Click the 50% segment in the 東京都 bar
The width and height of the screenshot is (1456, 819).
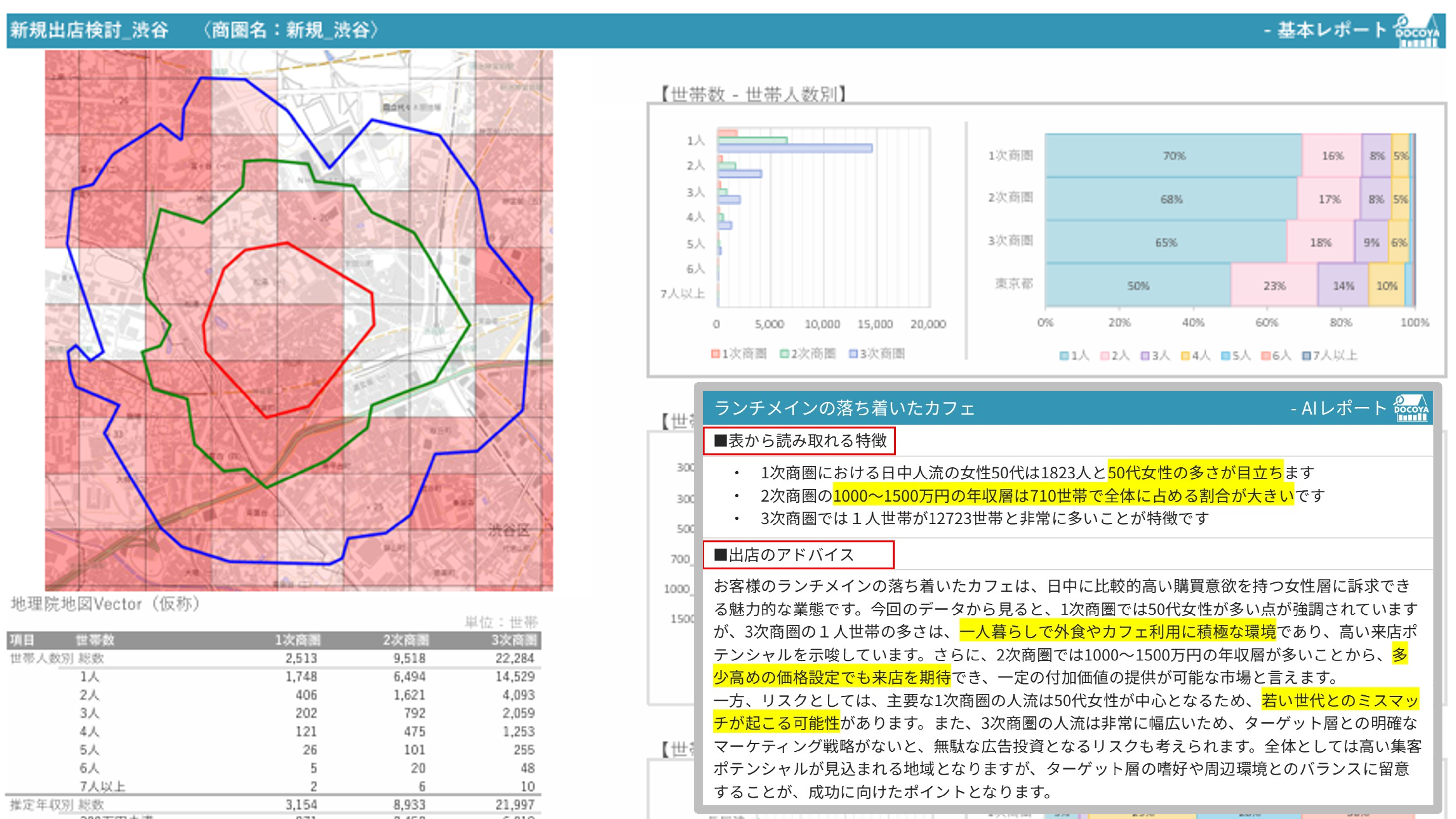click(x=1138, y=286)
